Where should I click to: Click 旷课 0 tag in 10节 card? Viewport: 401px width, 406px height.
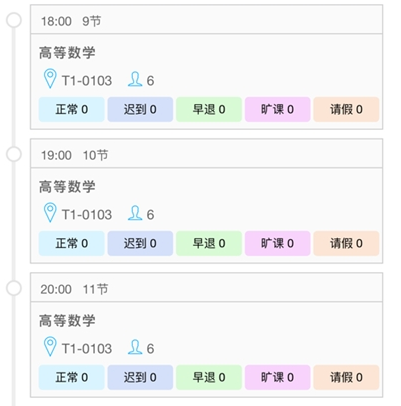click(x=278, y=243)
